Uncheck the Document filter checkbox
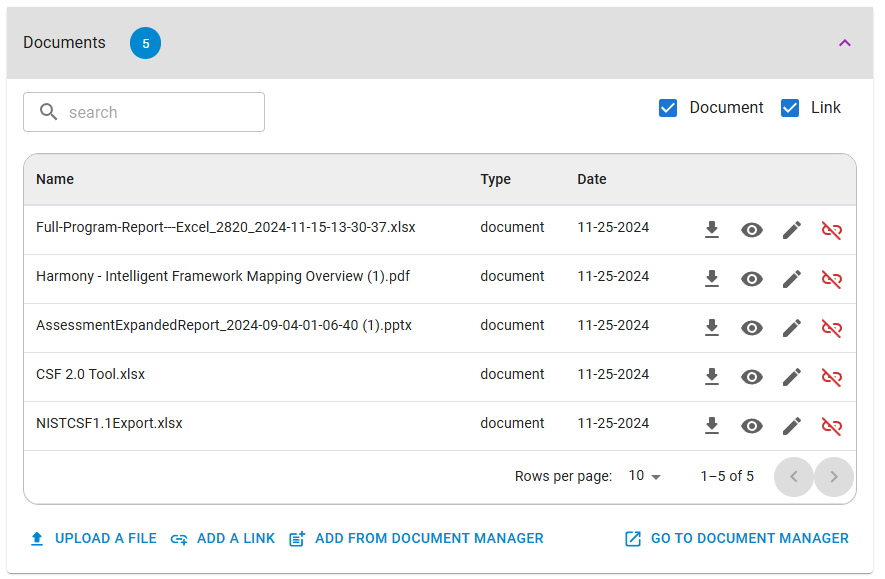This screenshot has width=885, height=579. [668, 108]
